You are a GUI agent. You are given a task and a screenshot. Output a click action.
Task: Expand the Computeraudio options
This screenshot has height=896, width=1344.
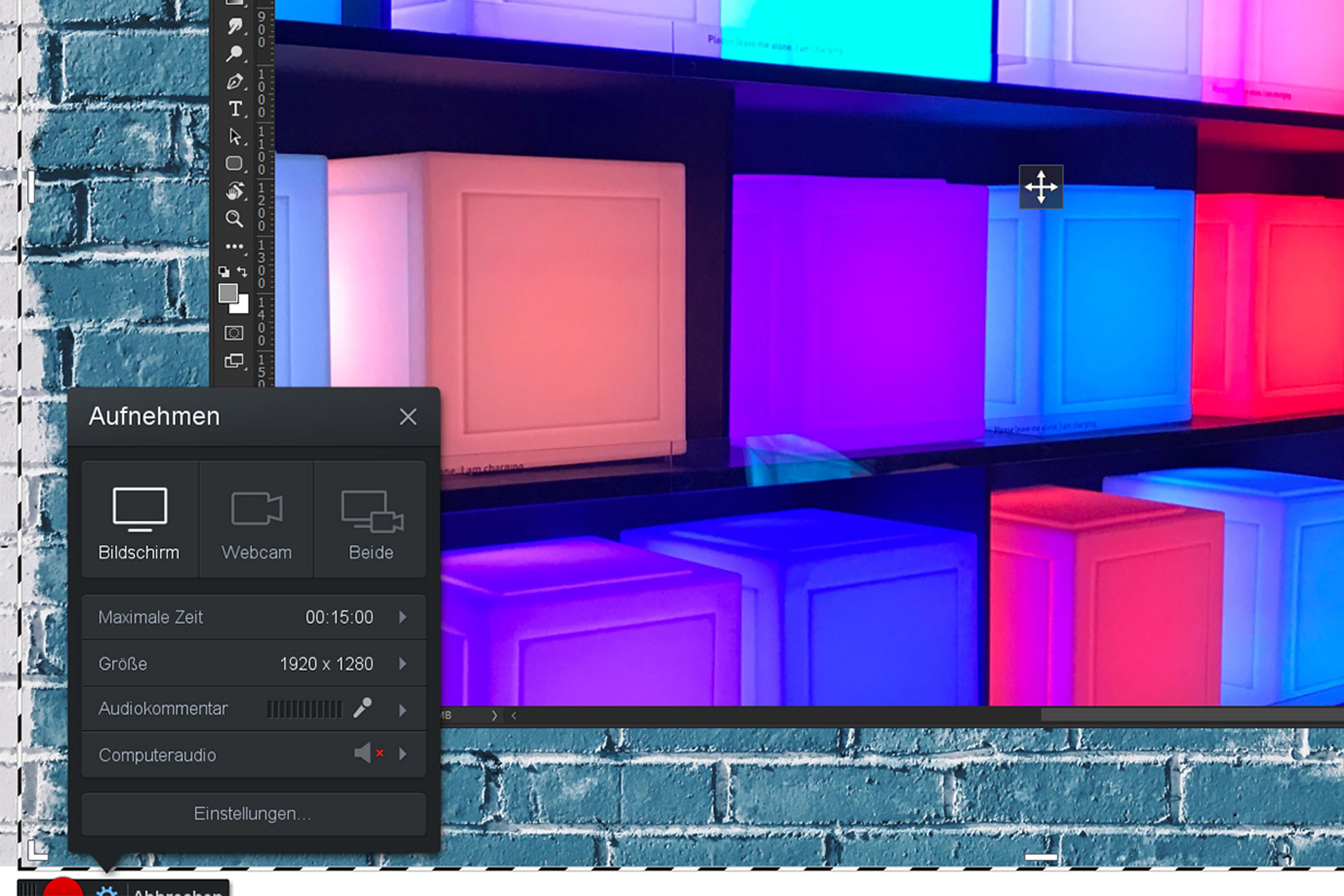click(402, 755)
